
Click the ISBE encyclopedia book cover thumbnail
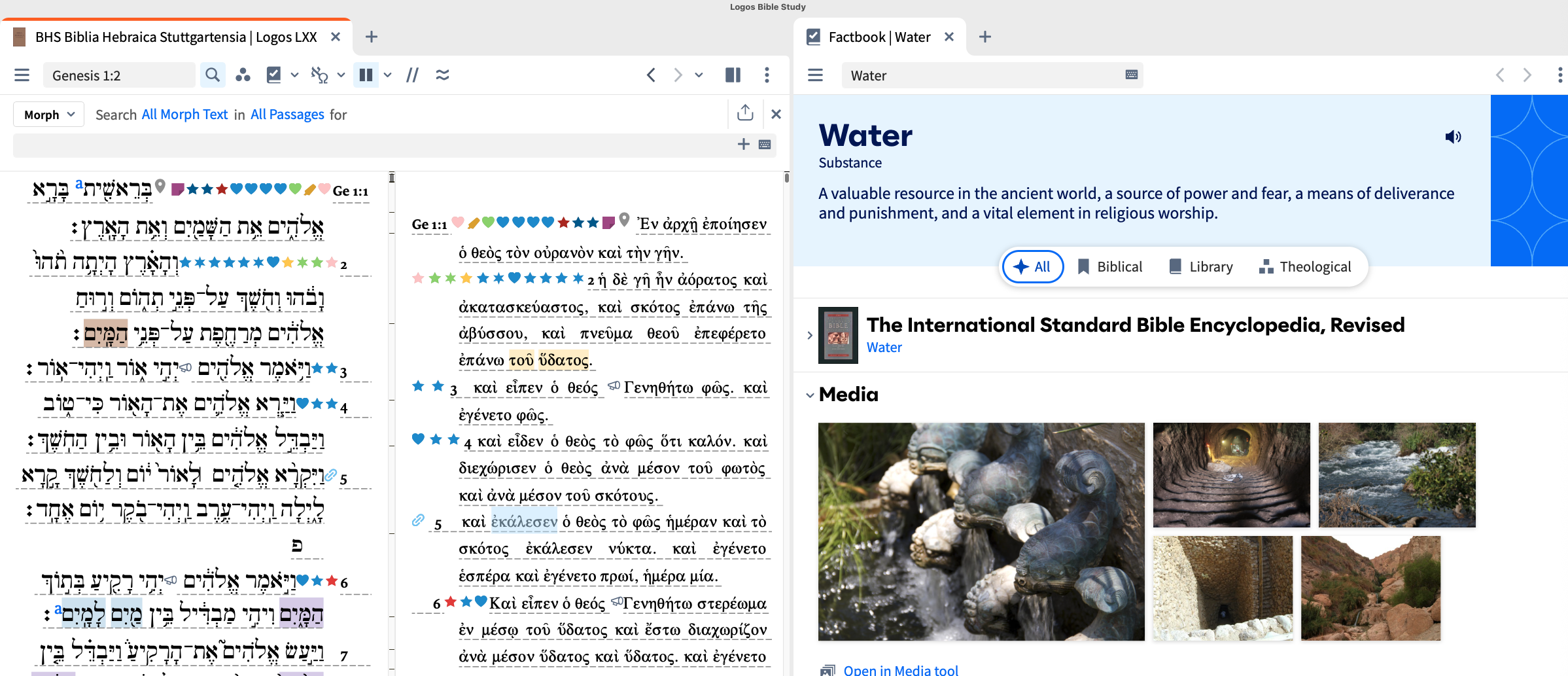838,335
